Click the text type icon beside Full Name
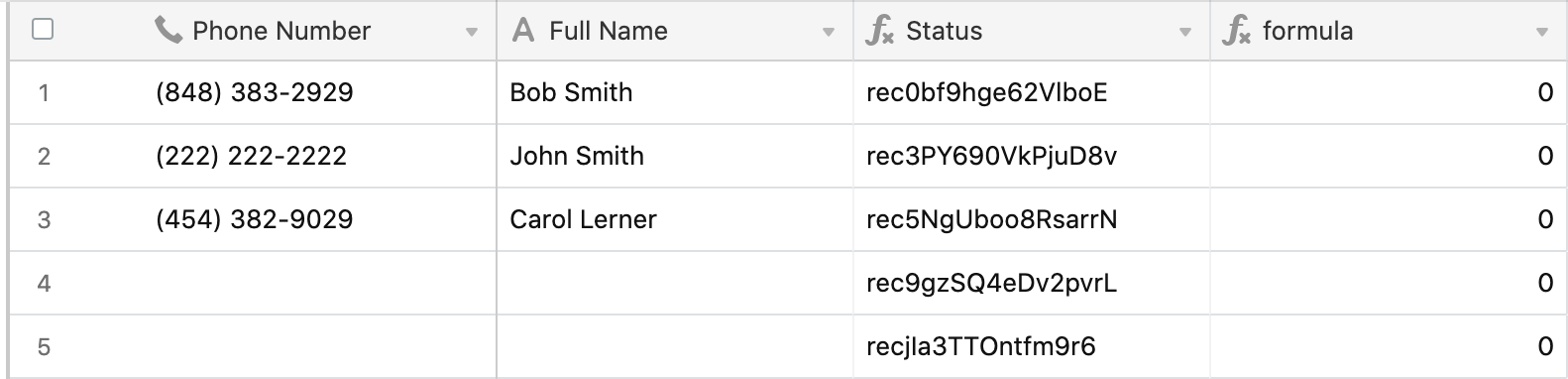This screenshot has width=1568, height=379. pyautogui.click(x=522, y=31)
